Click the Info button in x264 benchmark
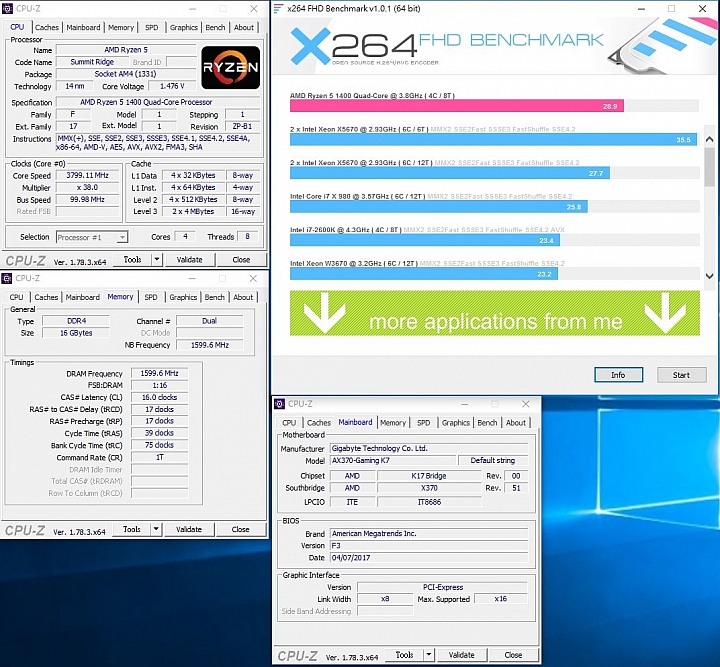The image size is (720, 667). 618,375
